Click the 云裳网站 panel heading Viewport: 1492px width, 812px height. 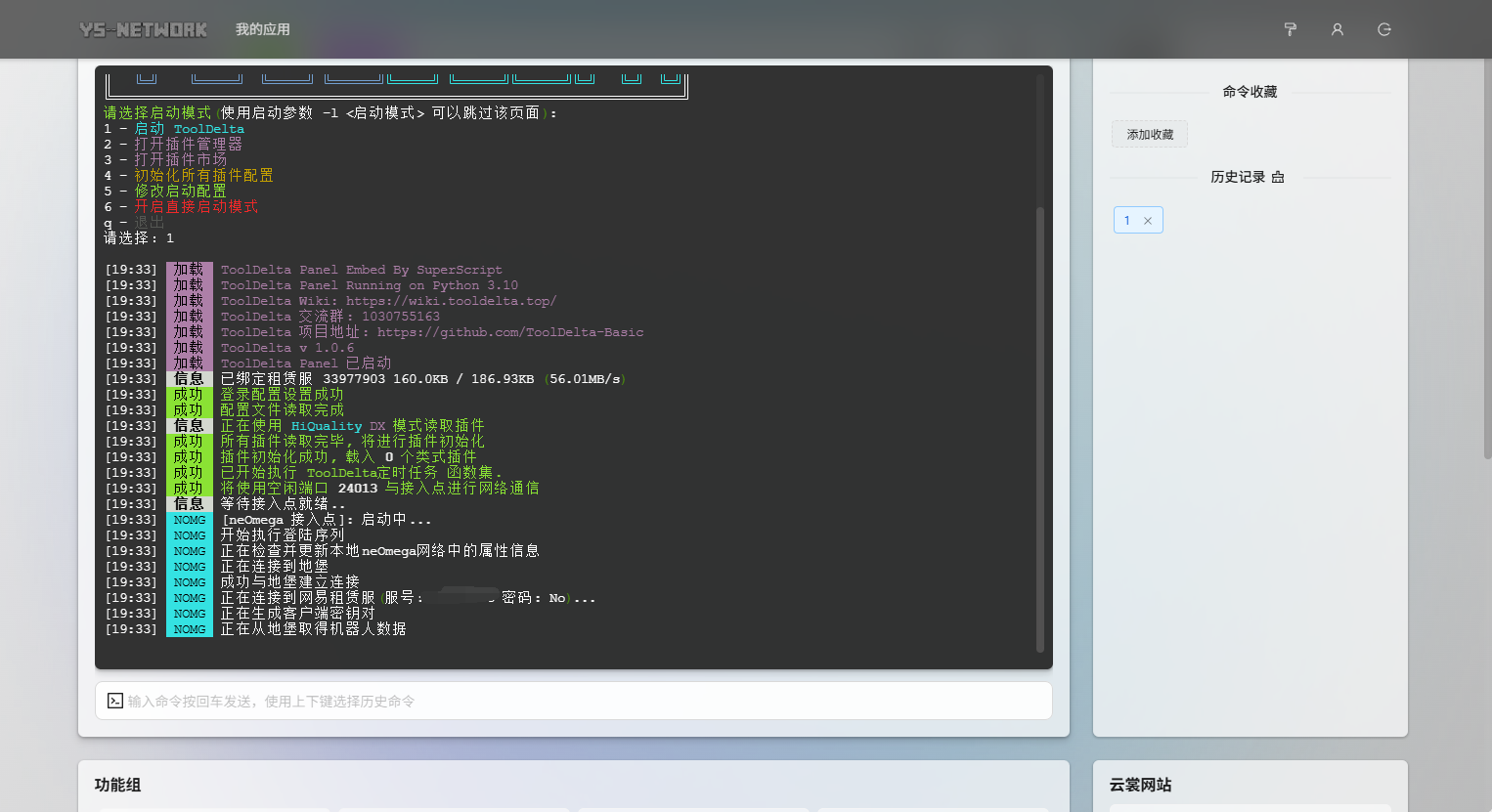point(1140,785)
